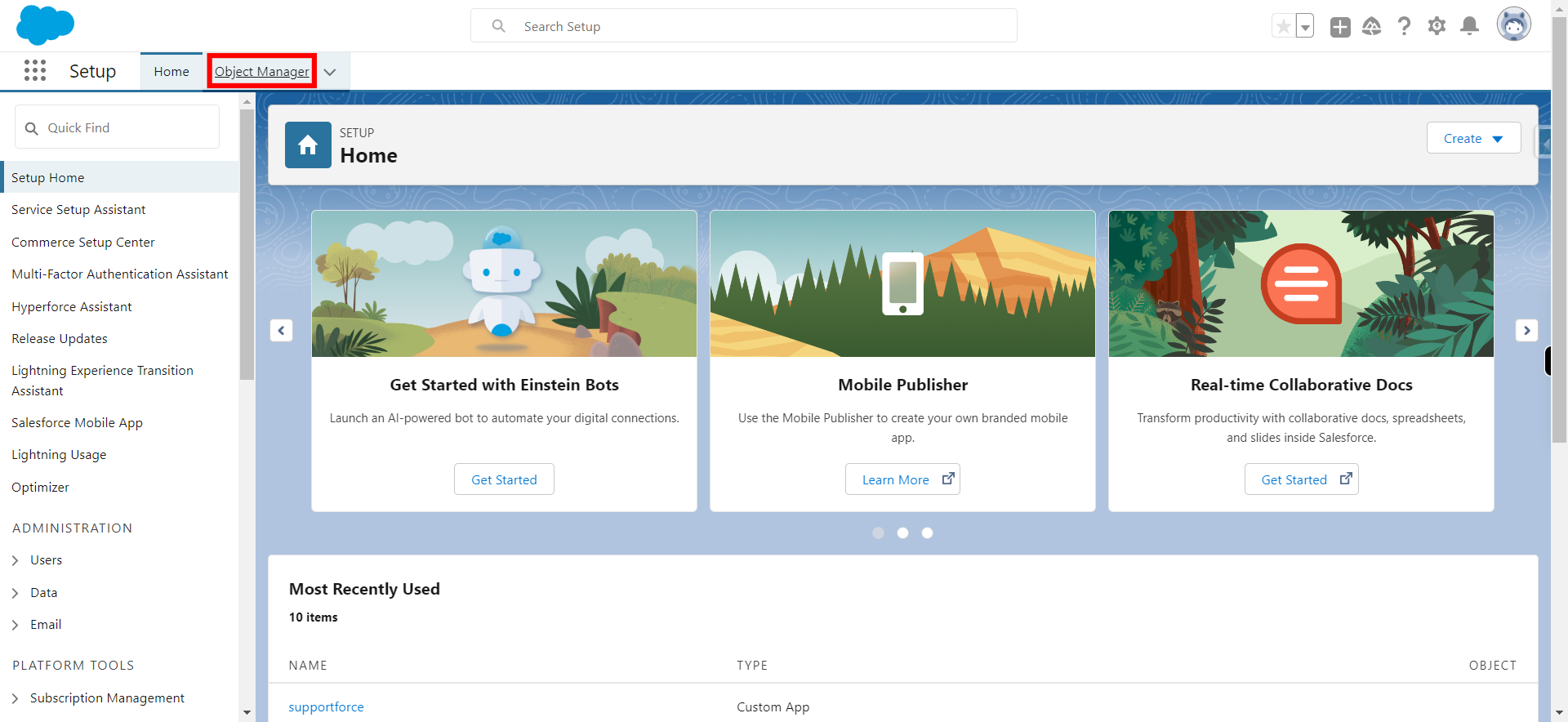
Task: Click the Quick Find magnifier icon
Action: pos(32,128)
